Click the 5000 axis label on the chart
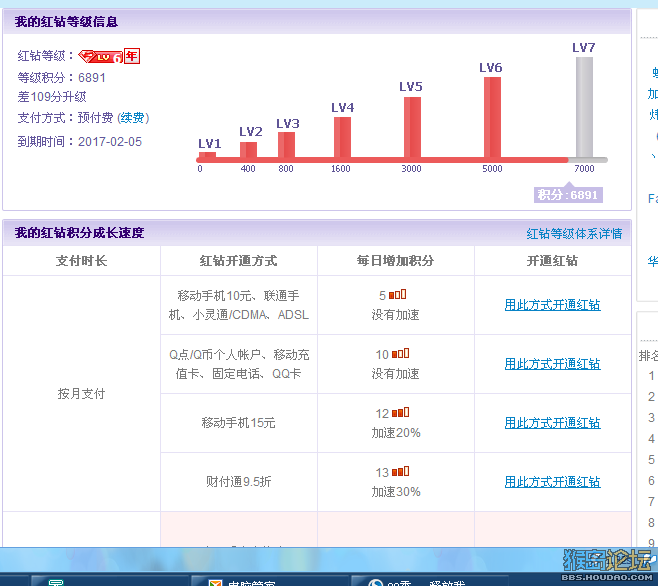Image resolution: width=658 pixels, height=586 pixels. (x=492, y=168)
